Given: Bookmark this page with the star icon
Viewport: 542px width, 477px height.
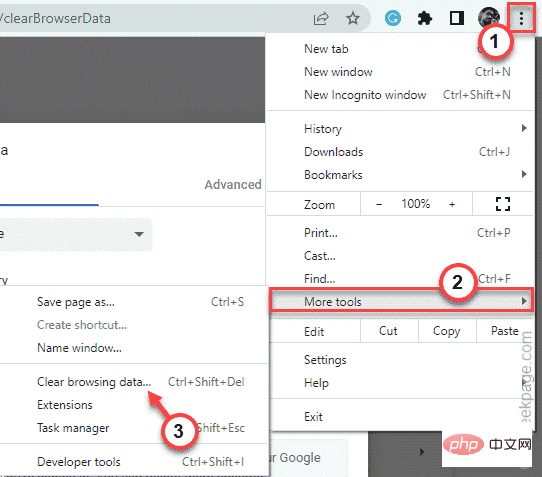Looking at the screenshot, I should pyautogui.click(x=353, y=18).
